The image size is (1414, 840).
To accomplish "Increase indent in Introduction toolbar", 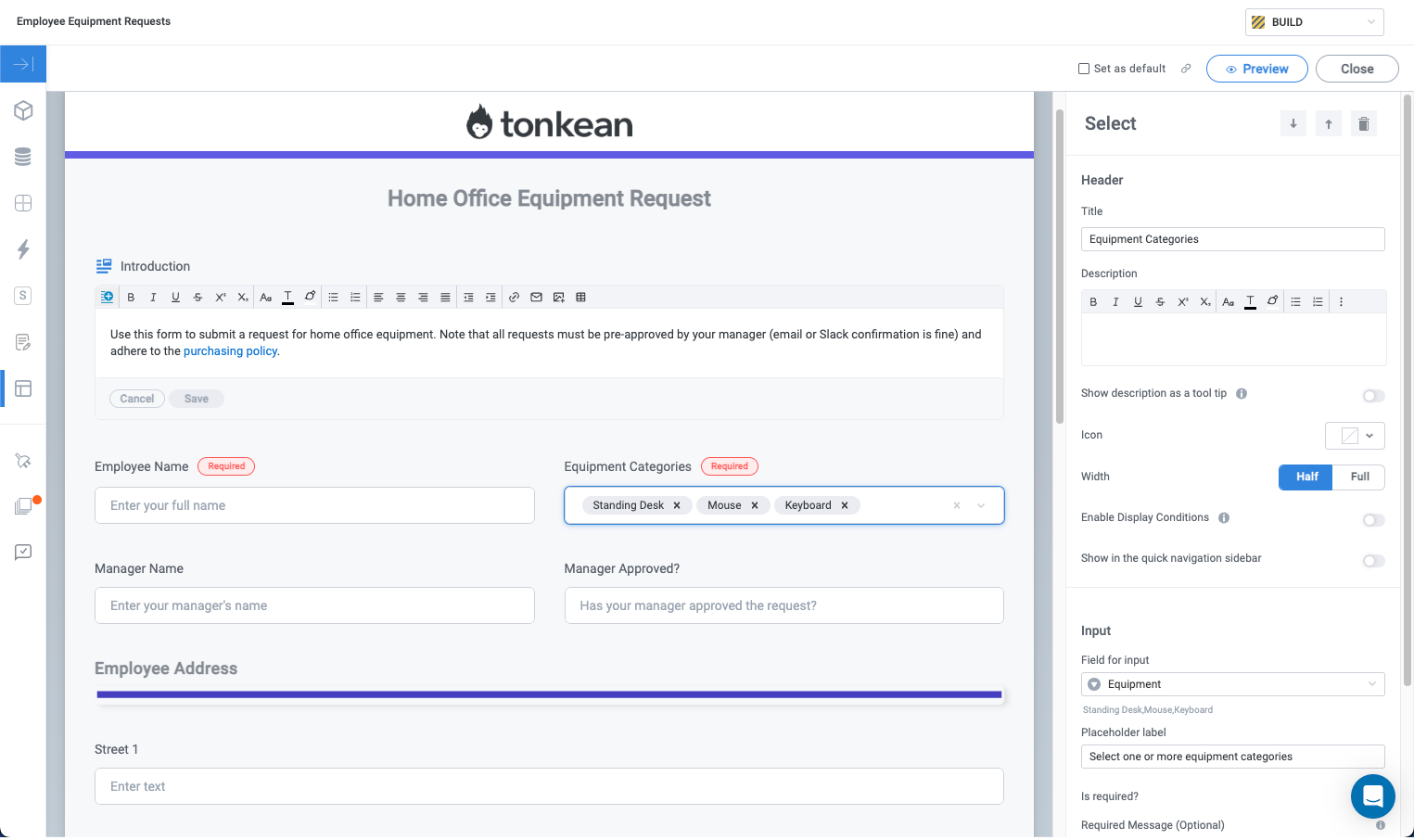I will coord(490,297).
